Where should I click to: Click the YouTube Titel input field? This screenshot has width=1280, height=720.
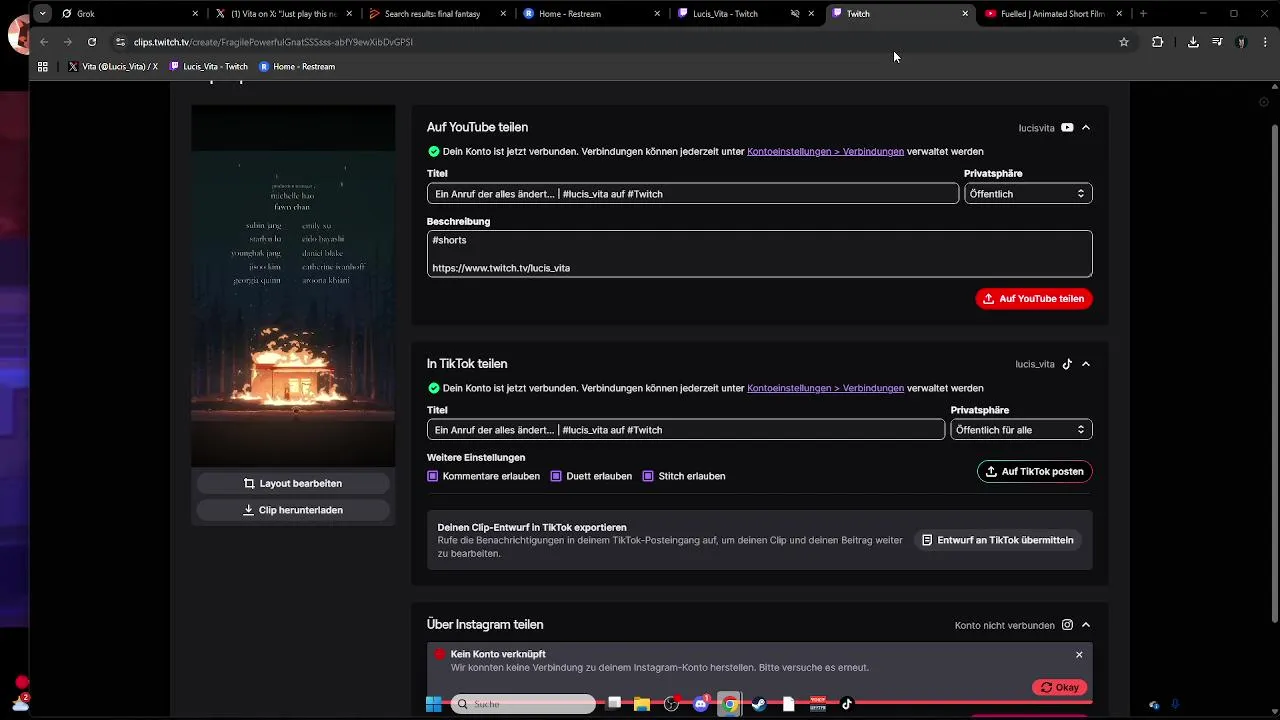693,194
